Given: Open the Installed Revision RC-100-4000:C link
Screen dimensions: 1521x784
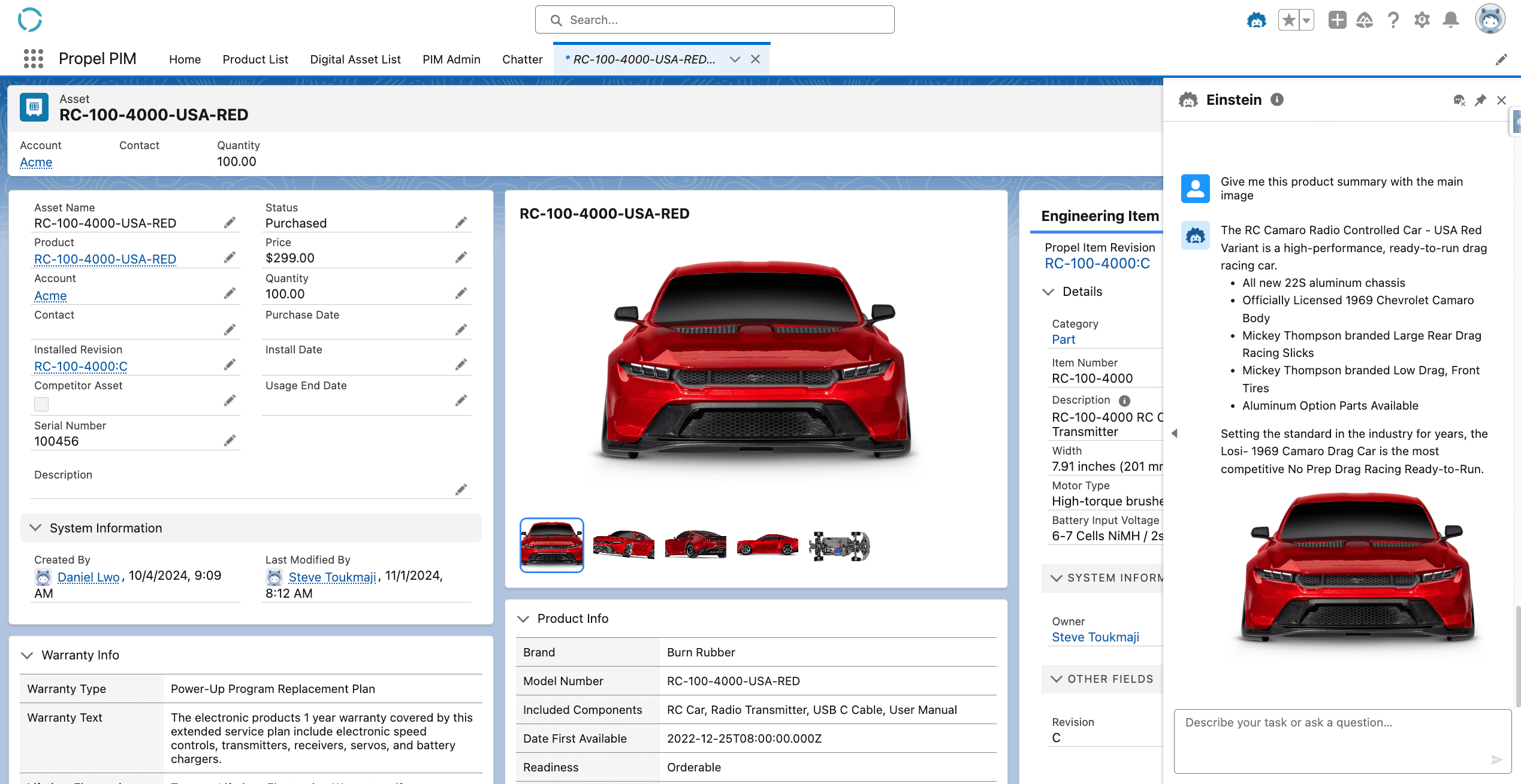Looking at the screenshot, I should click(81, 367).
